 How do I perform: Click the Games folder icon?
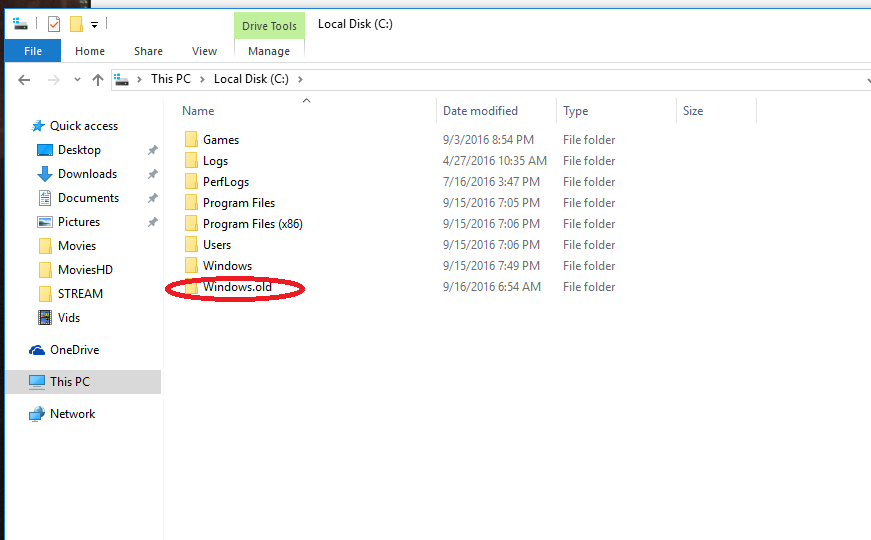point(191,139)
